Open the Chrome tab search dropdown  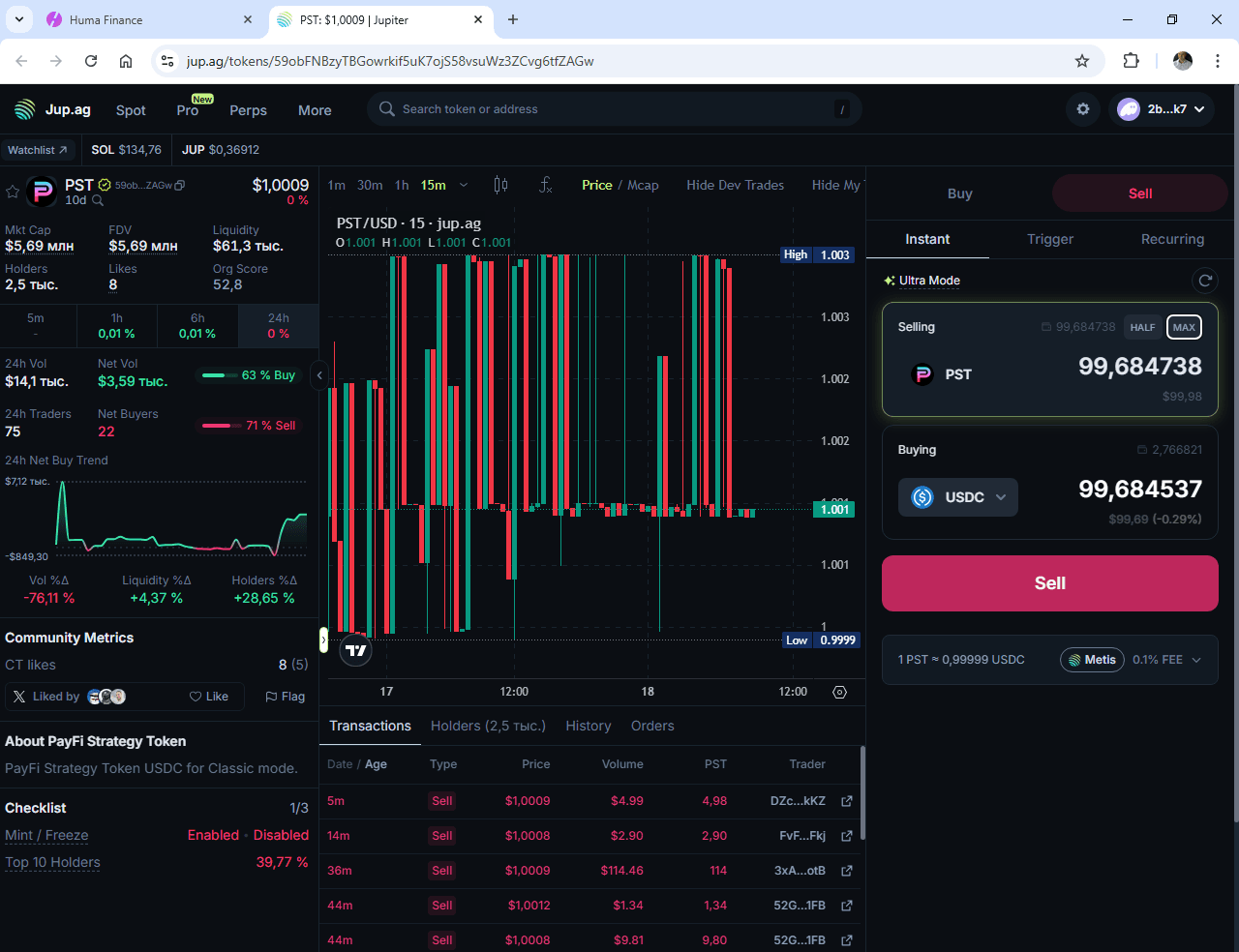[x=19, y=19]
